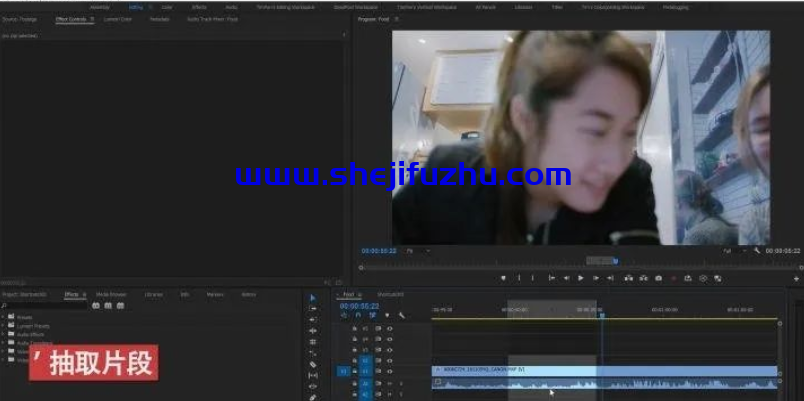This screenshot has height=401, width=804.
Task: Go to Out point
Action: (x=610, y=278)
